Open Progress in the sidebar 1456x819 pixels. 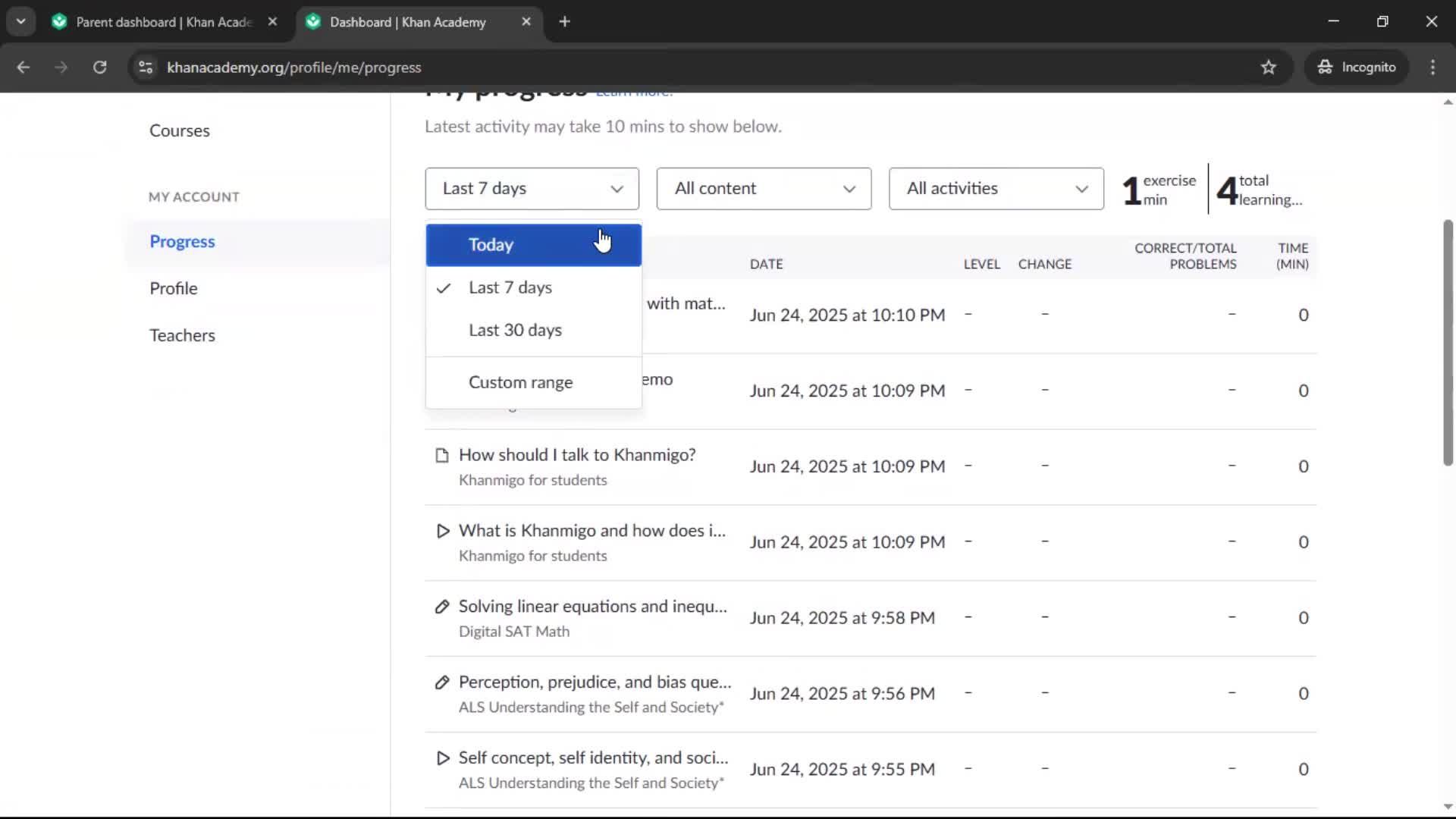pos(182,242)
